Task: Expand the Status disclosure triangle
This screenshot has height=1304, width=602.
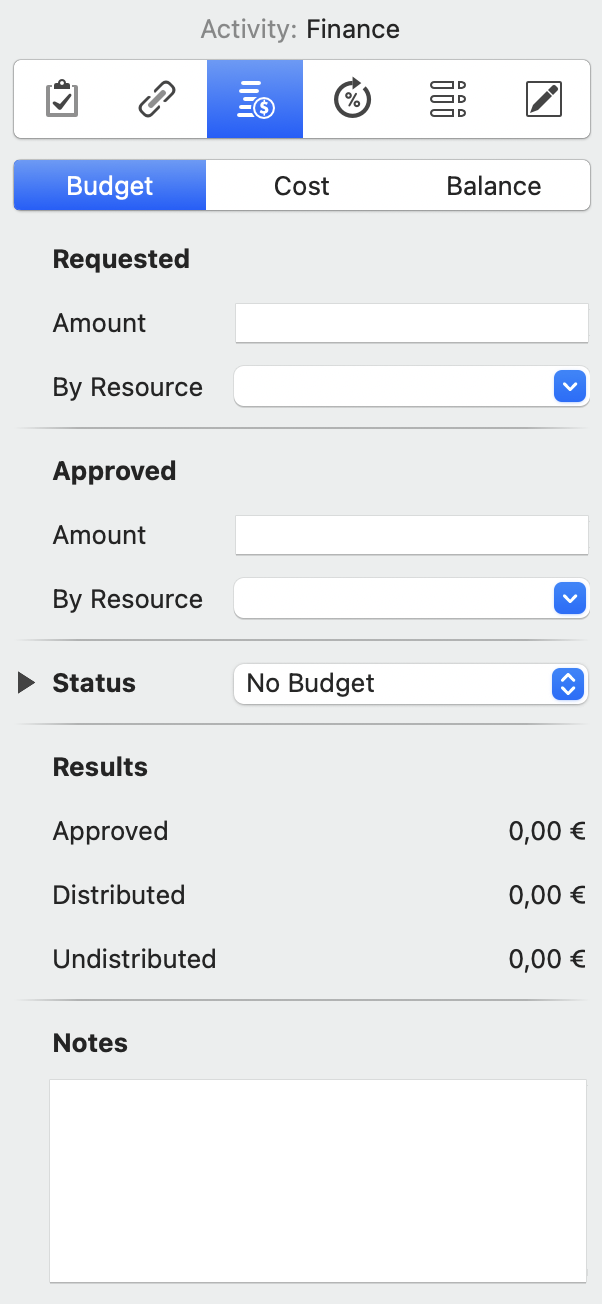Action: coord(26,683)
